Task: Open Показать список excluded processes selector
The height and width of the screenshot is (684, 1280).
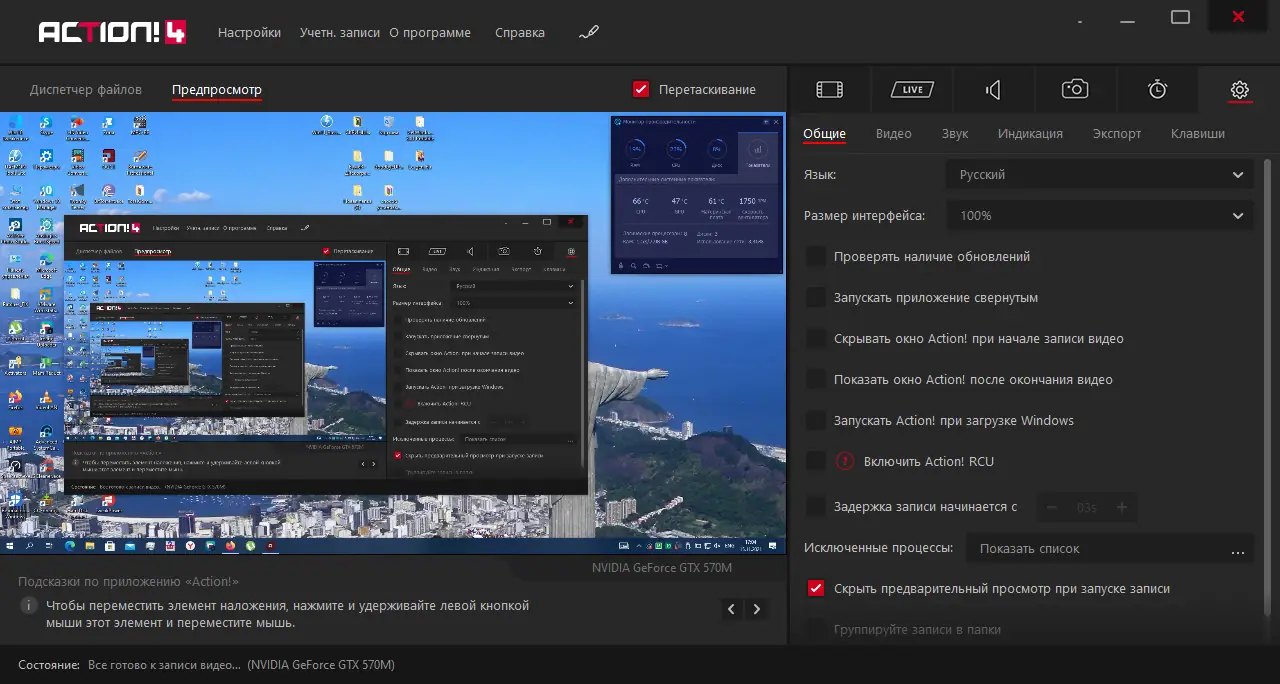Action: [1110, 549]
